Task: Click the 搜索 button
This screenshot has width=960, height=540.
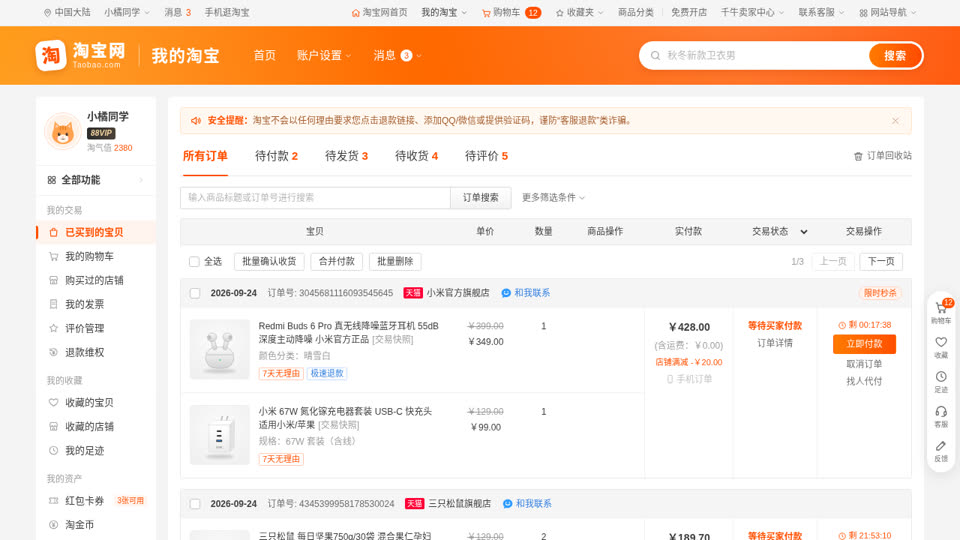Action: (894, 56)
